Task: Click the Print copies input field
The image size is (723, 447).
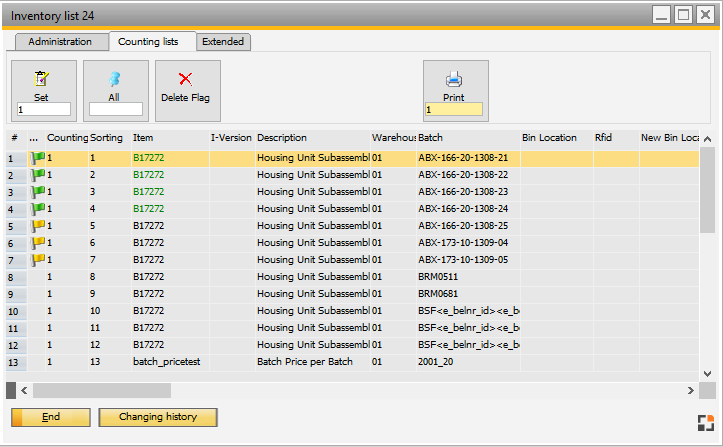Action: tap(454, 110)
